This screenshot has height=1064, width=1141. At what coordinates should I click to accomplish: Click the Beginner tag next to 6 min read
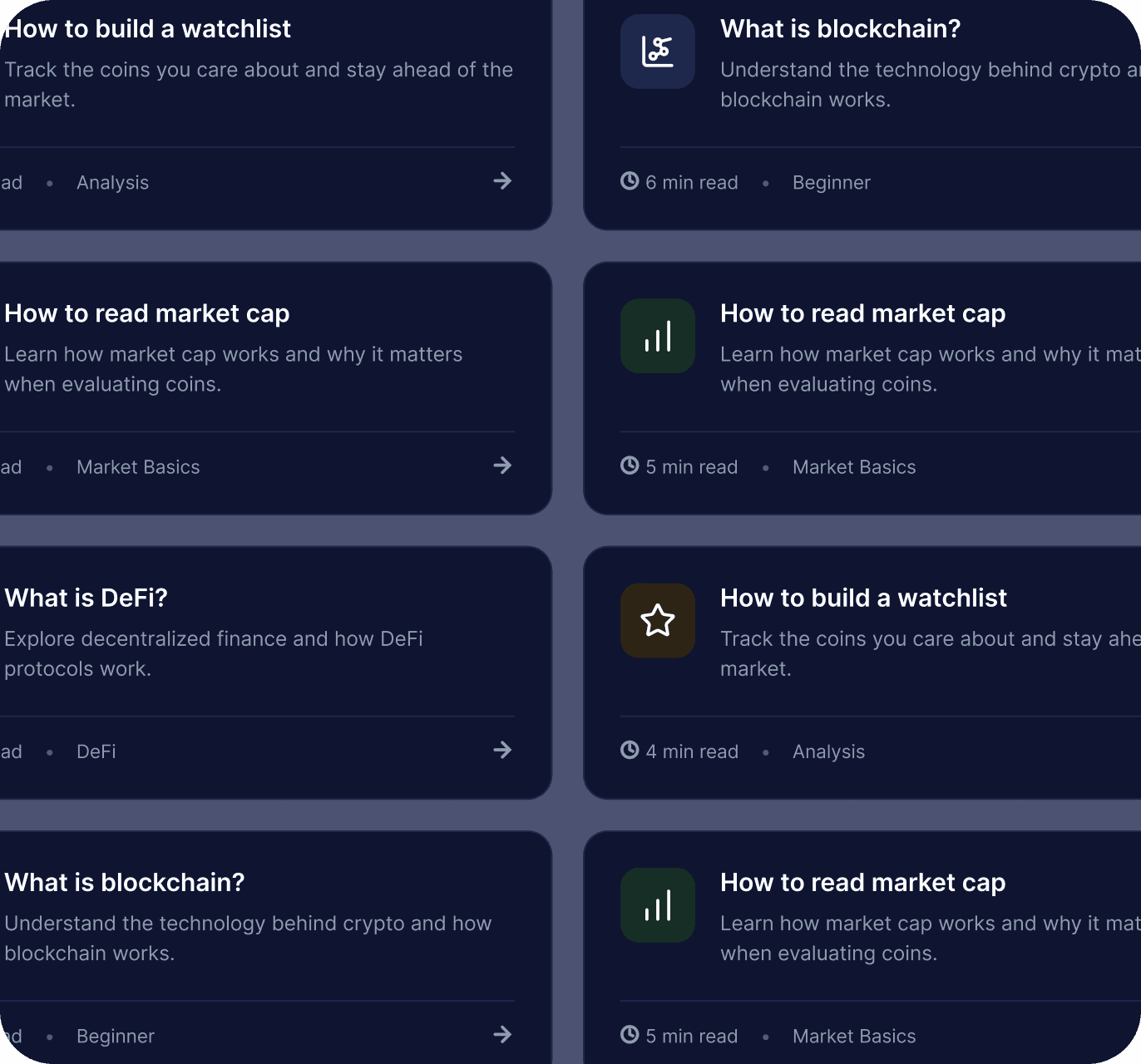click(831, 183)
